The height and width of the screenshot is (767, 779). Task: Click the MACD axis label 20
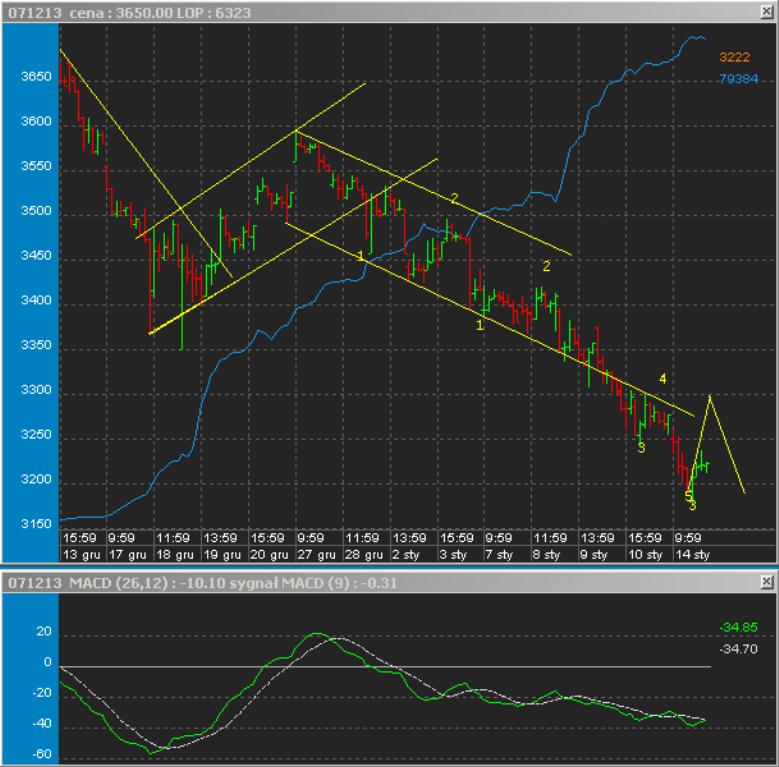[x=44, y=631]
